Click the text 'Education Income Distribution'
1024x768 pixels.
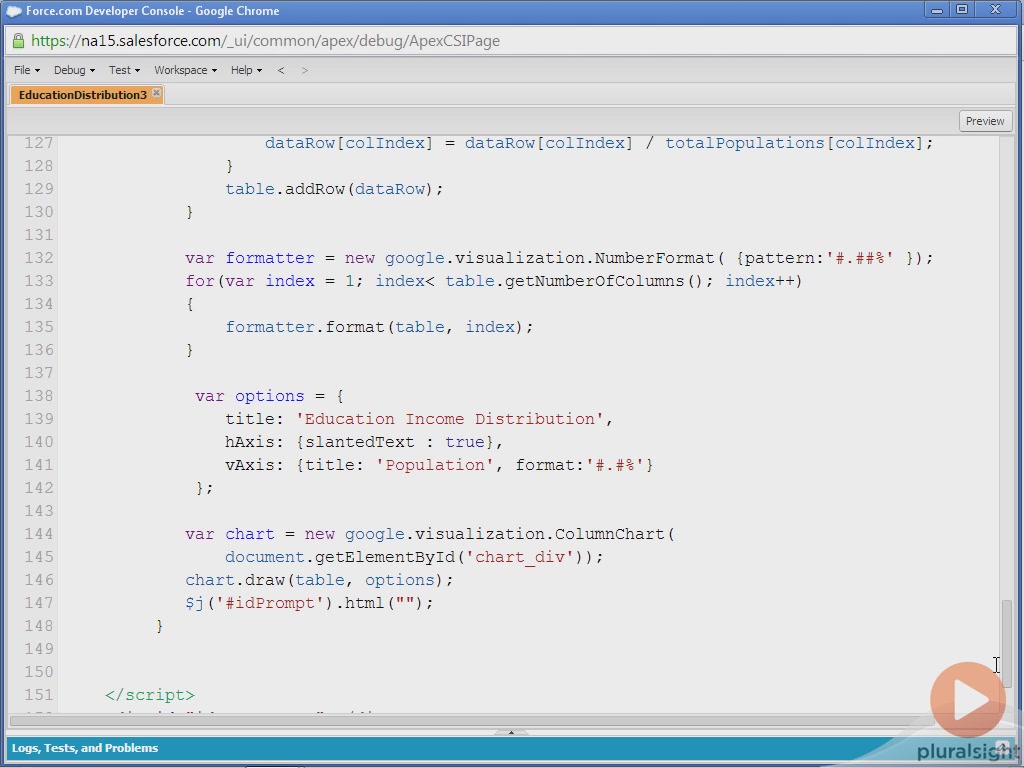pos(449,419)
